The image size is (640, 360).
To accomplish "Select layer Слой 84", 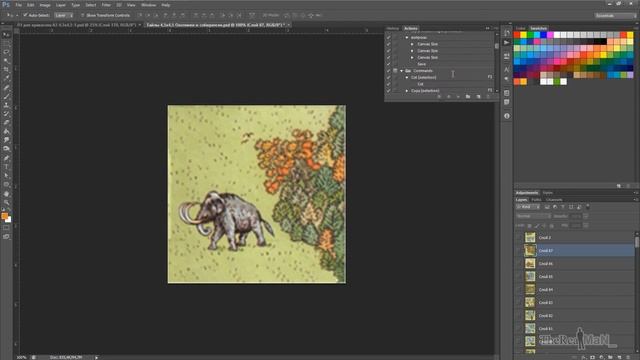I will [575, 290].
